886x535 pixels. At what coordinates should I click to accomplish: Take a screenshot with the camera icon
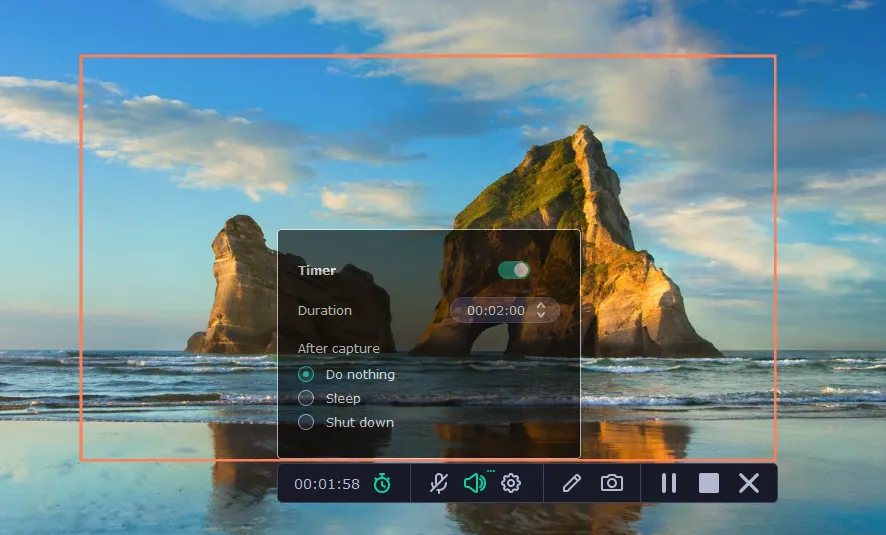612,483
